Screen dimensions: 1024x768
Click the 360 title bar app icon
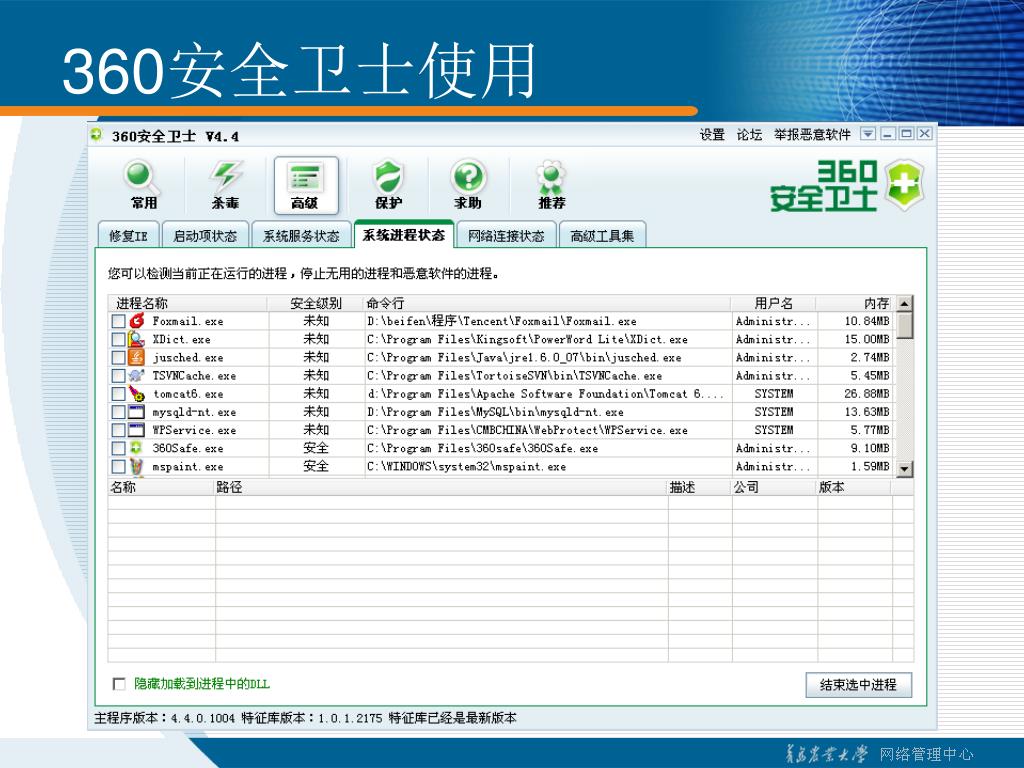coord(97,135)
